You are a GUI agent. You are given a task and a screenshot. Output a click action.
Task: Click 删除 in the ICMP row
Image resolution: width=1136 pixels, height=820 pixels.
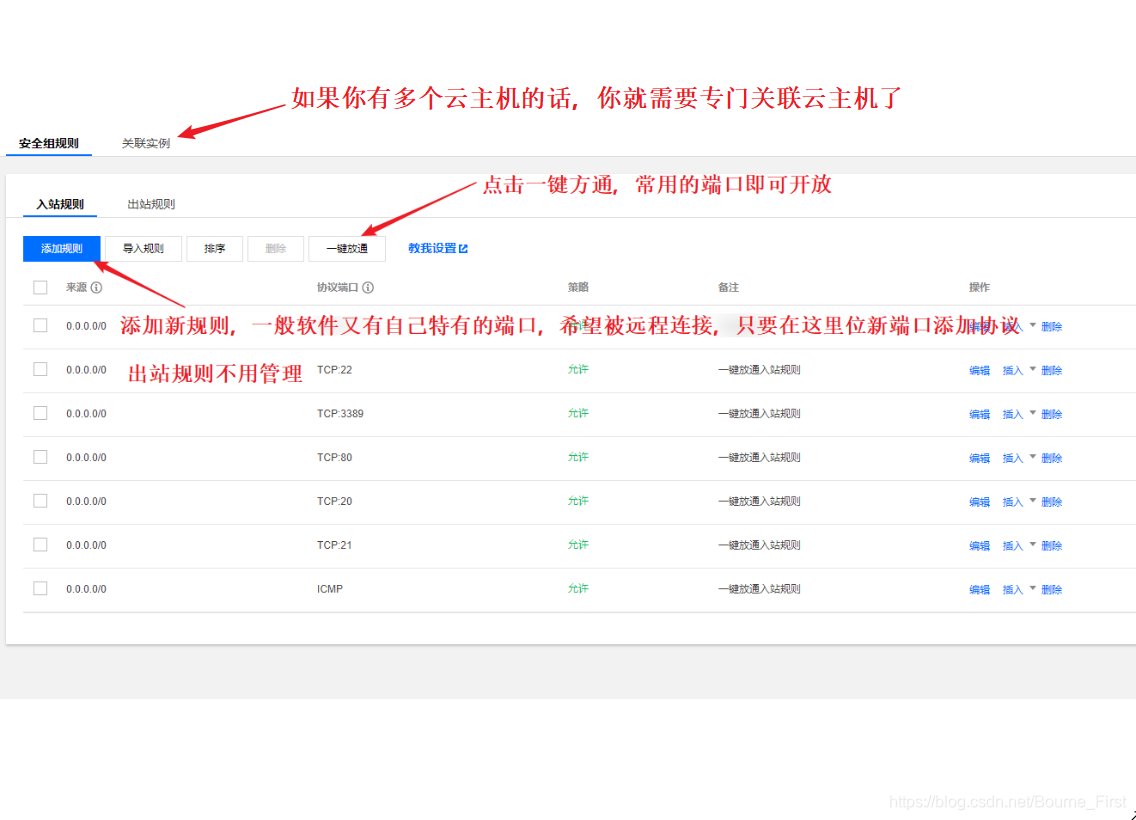(x=1051, y=590)
